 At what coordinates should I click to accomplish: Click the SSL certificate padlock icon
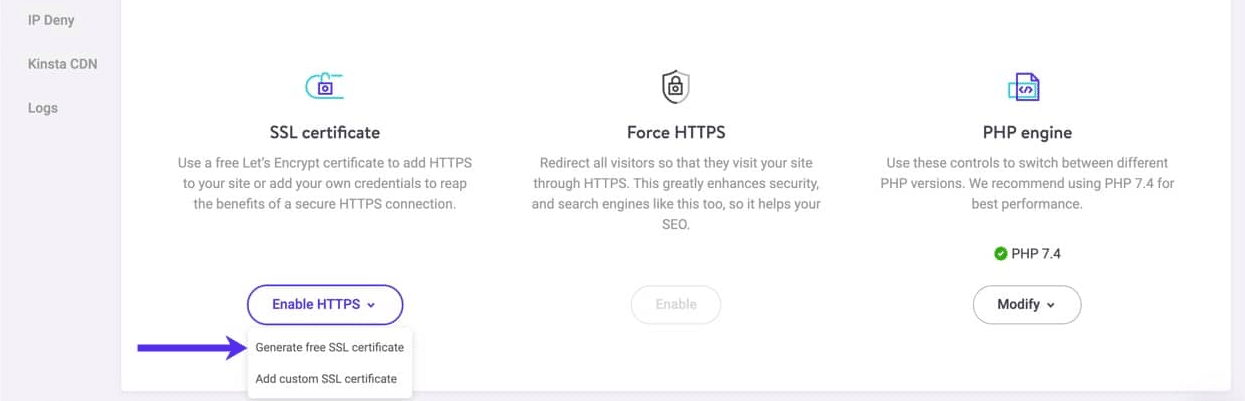324,87
